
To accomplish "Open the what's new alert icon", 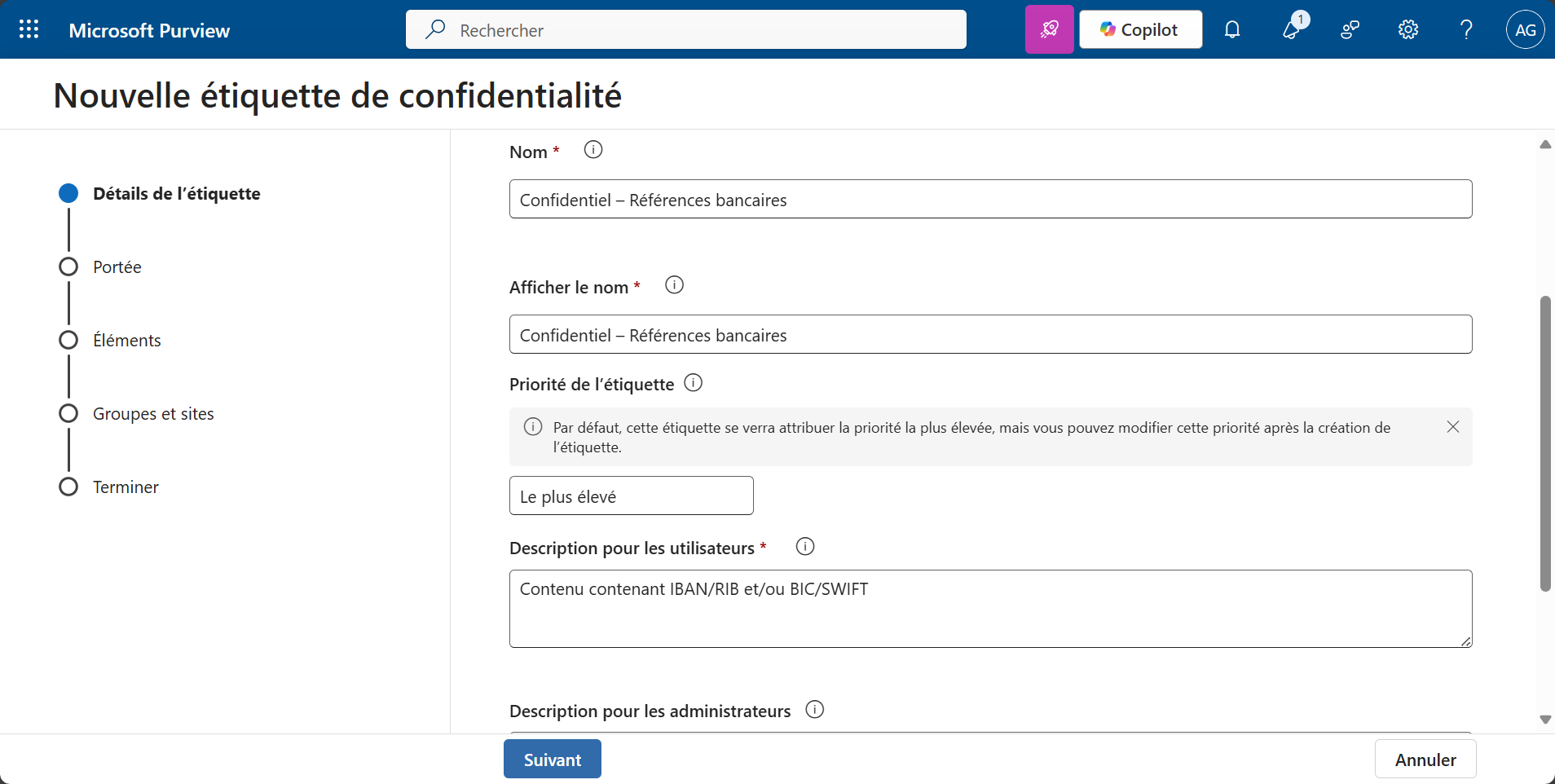I will pyautogui.click(x=1292, y=30).
